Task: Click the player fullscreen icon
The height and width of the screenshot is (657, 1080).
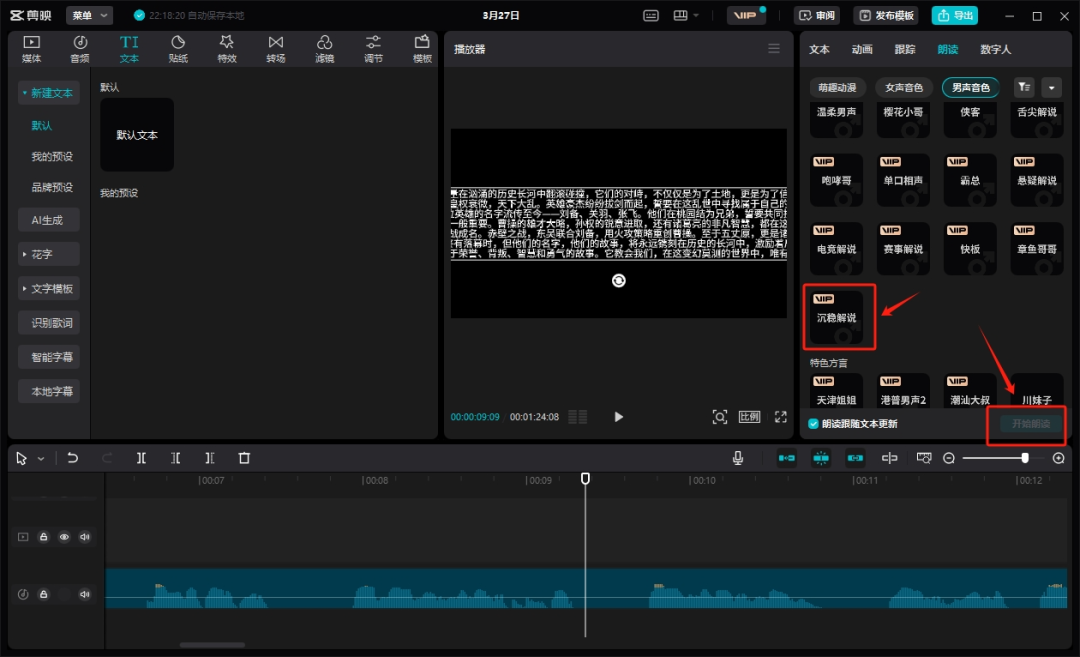Action: click(780, 417)
